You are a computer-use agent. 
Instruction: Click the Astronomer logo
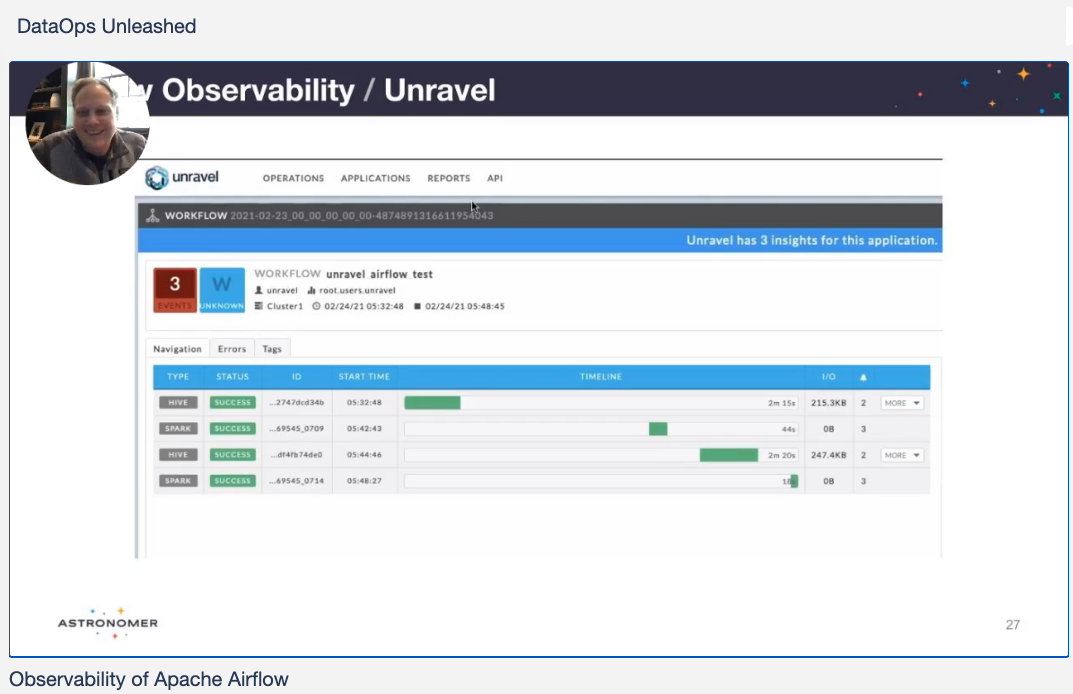pos(107,623)
